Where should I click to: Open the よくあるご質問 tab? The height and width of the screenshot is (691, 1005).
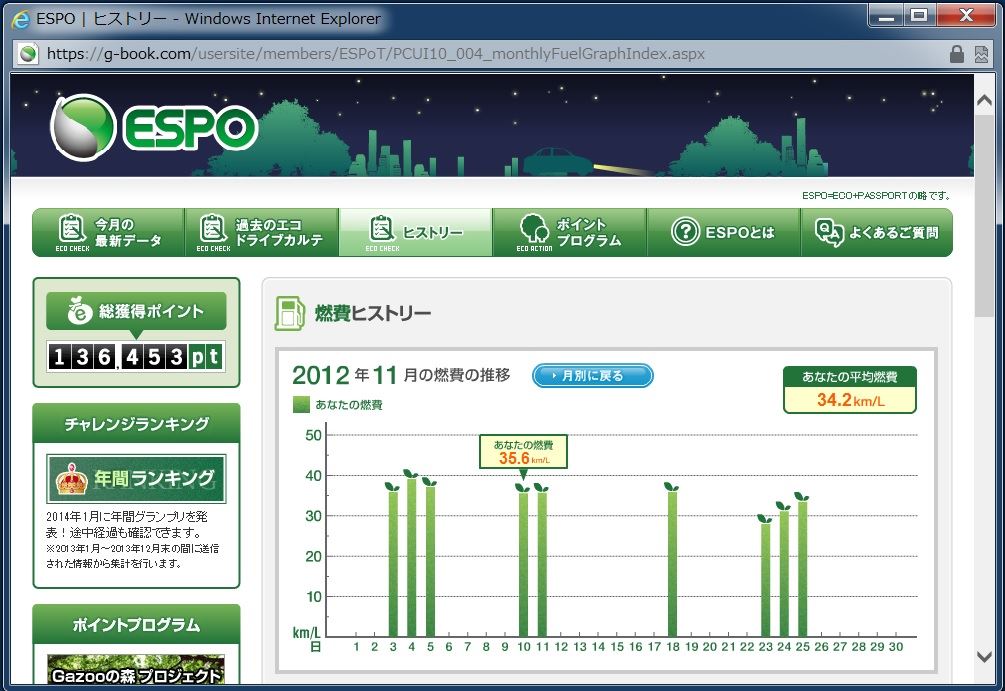pos(877,232)
